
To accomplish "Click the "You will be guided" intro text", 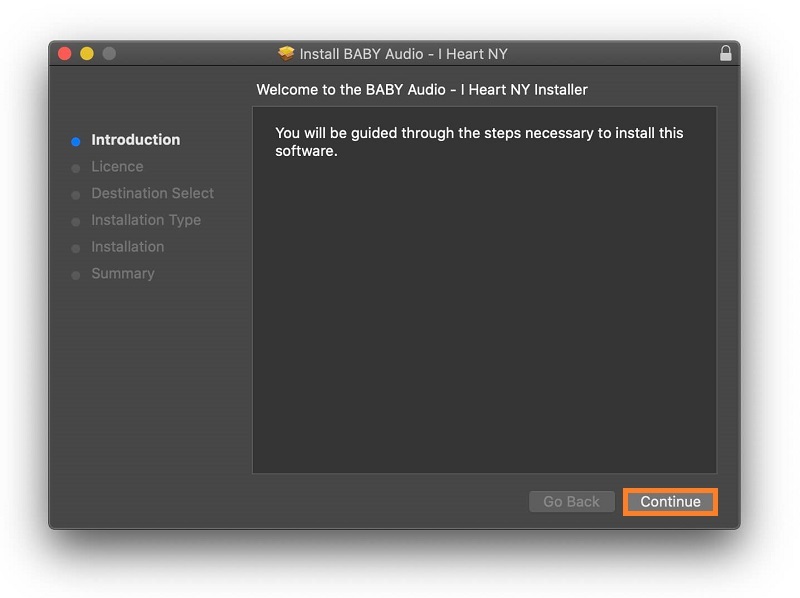I will point(479,142).
